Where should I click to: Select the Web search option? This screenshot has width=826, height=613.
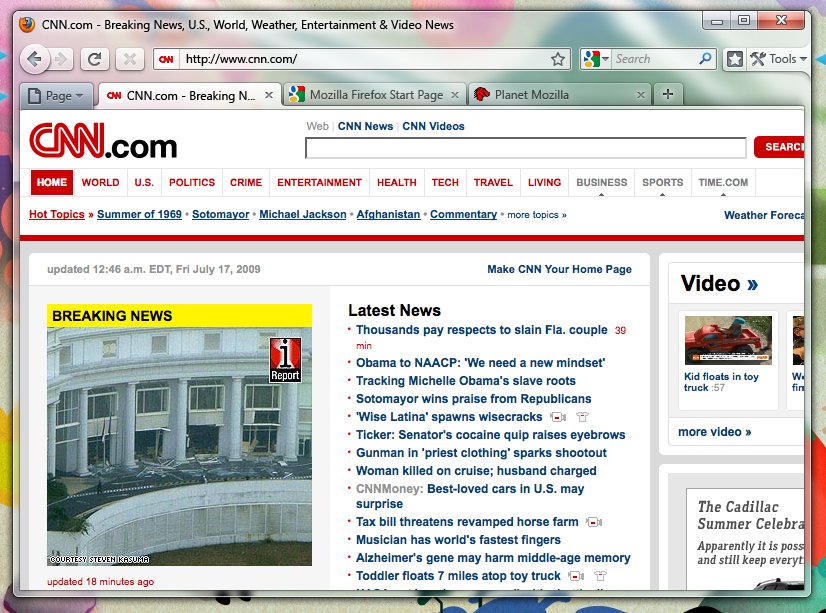click(317, 126)
